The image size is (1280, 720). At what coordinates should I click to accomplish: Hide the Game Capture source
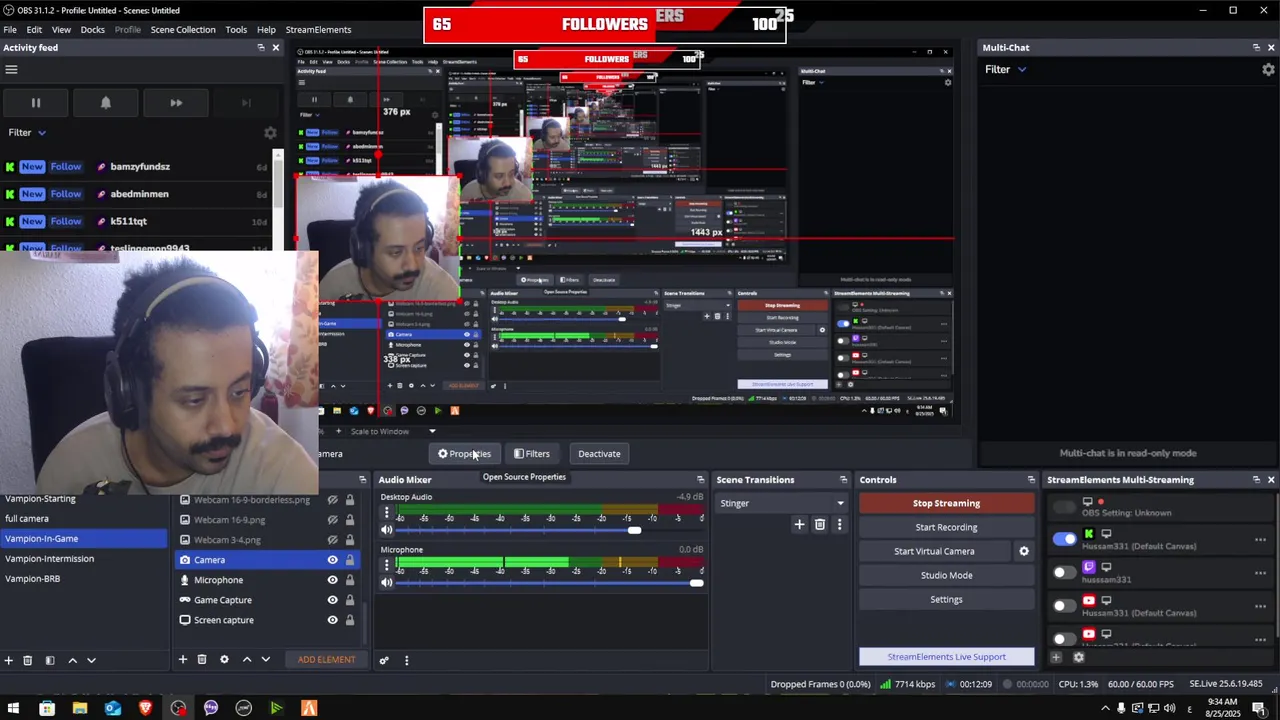pyautogui.click(x=332, y=600)
